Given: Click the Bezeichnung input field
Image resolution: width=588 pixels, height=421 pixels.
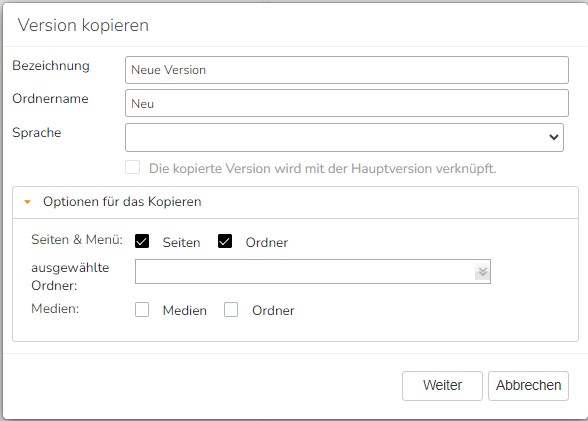Looking at the screenshot, I should pyautogui.click(x=346, y=70).
